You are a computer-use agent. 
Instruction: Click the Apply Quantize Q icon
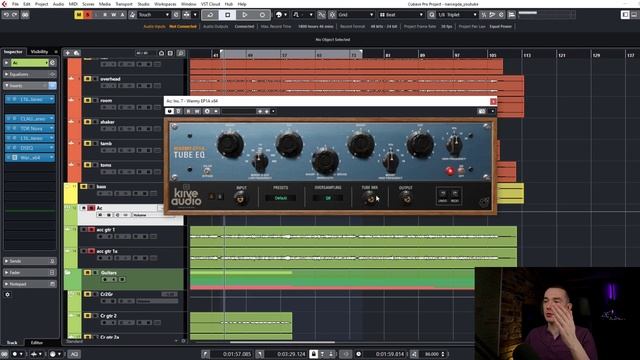click(x=431, y=15)
